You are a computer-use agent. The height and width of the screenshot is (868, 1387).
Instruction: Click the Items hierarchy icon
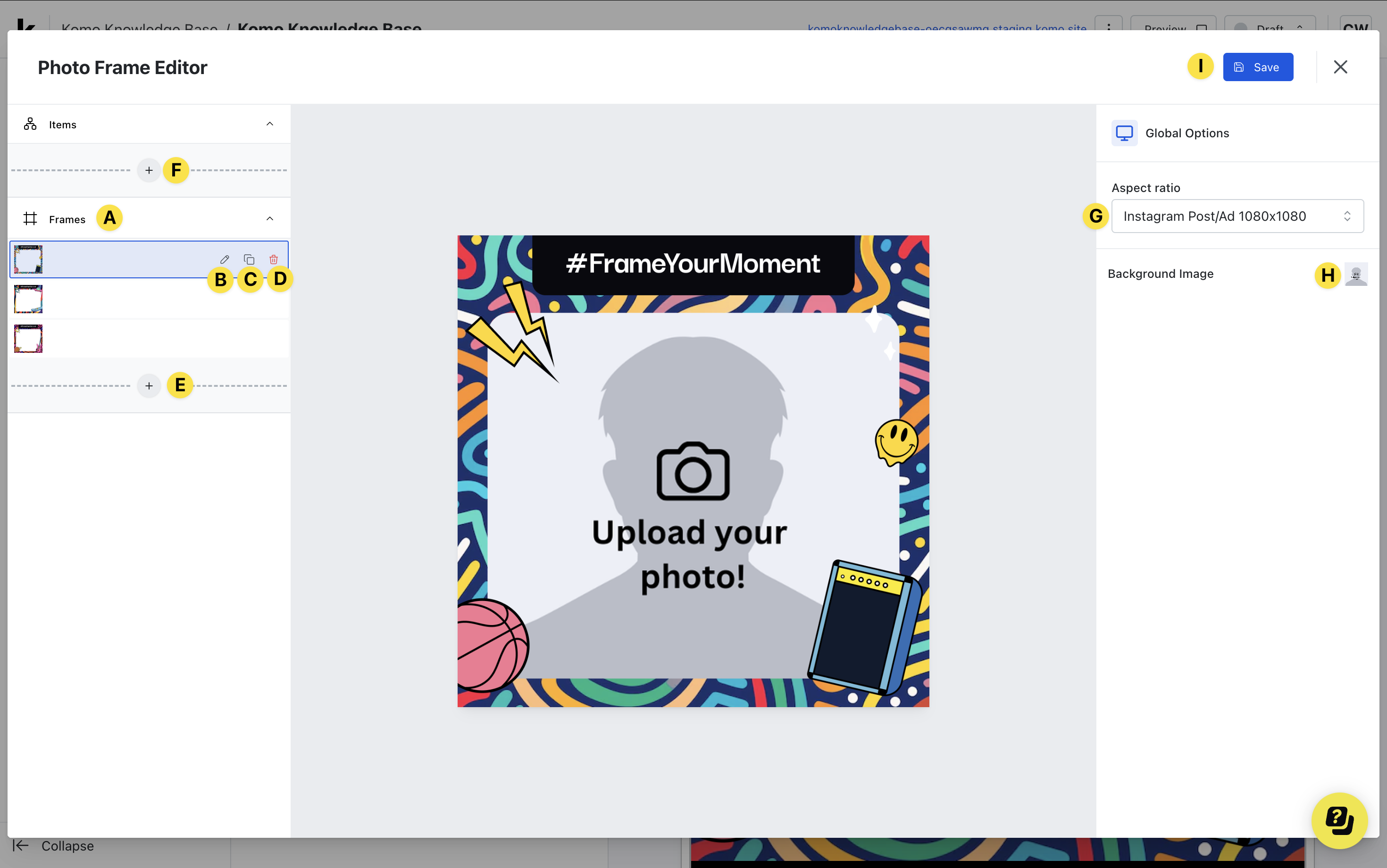coord(30,124)
